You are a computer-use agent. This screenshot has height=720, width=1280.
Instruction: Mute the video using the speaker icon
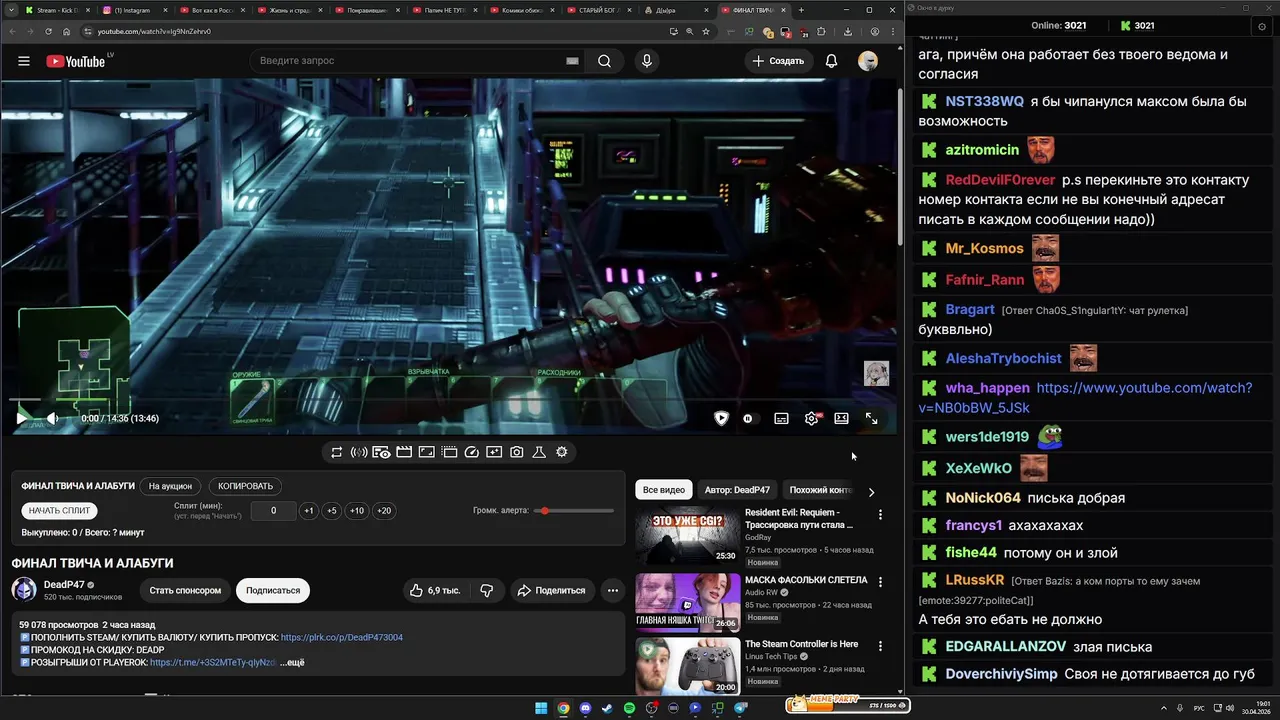(52, 418)
